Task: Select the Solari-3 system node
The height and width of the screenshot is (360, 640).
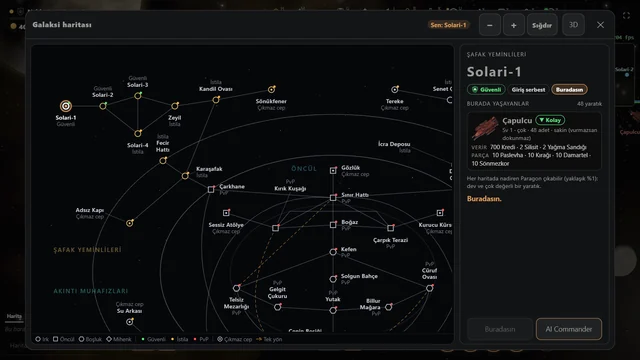Action: [x=138, y=96]
